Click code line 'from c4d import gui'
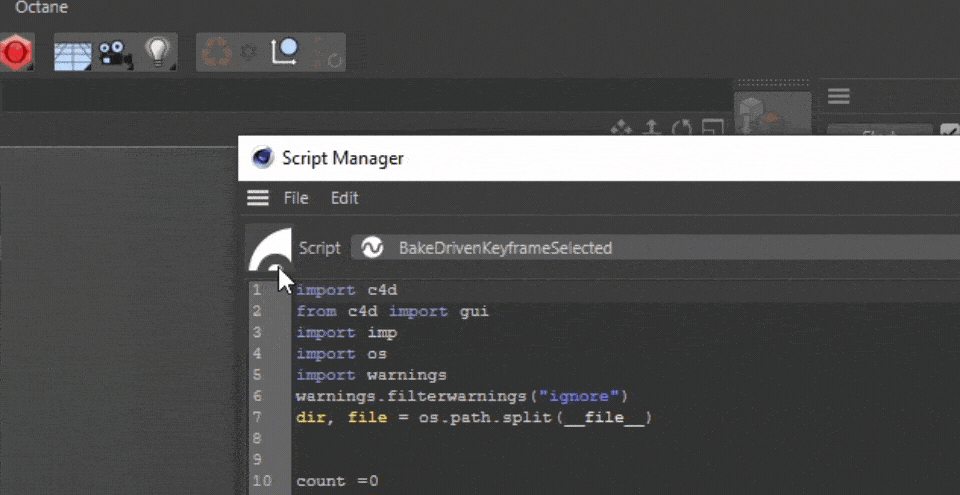Screen dimensions: 960x495 [392, 311]
